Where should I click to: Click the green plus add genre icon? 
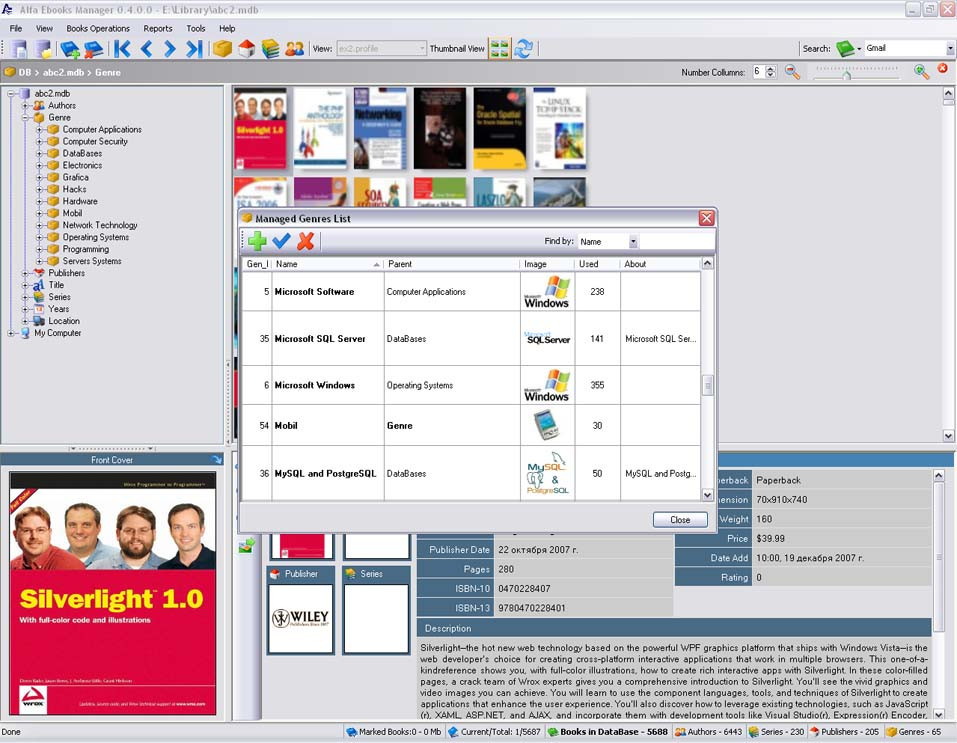point(258,241)
